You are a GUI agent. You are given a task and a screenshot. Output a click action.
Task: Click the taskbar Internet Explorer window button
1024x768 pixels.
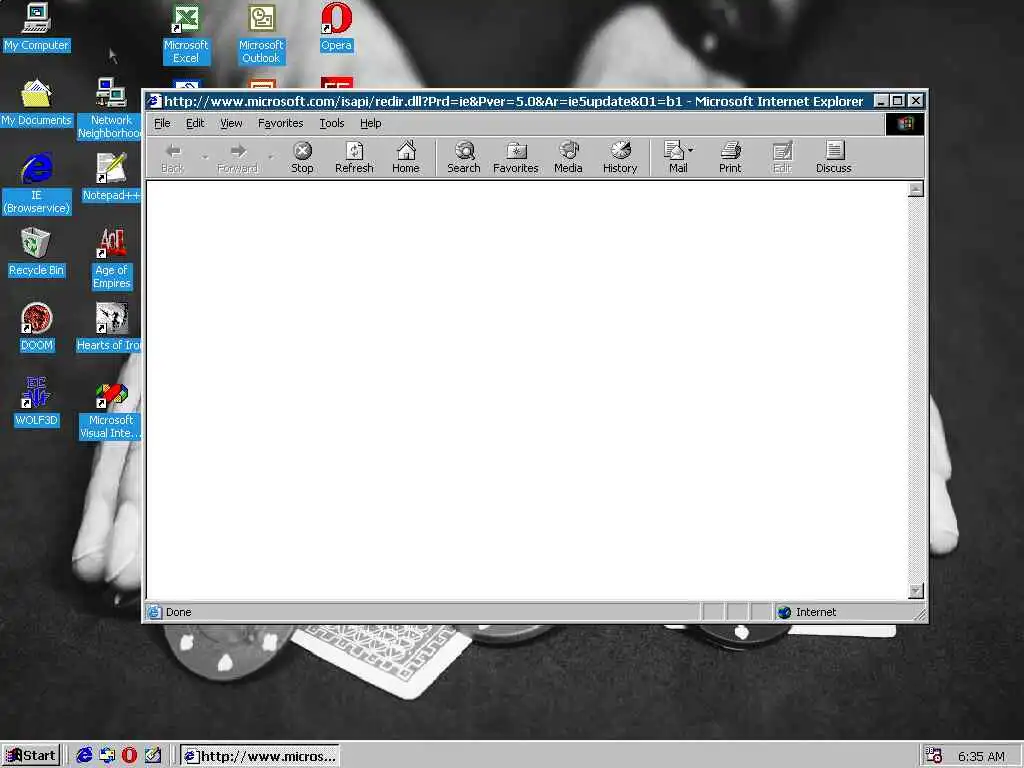tap(259, 756)
